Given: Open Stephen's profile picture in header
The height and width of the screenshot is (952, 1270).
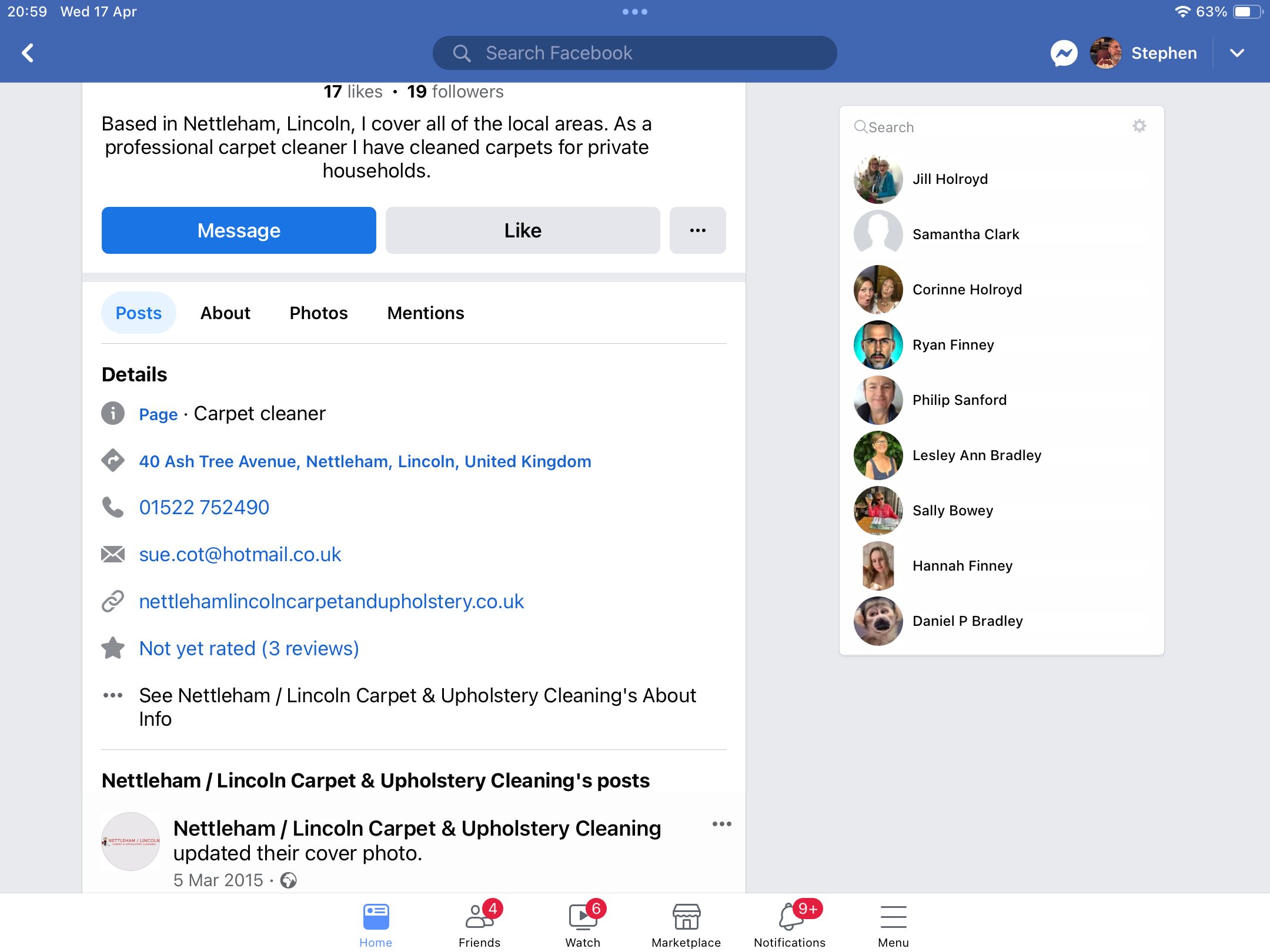Looking at the screenshot, I should [x=1105, y=53].
